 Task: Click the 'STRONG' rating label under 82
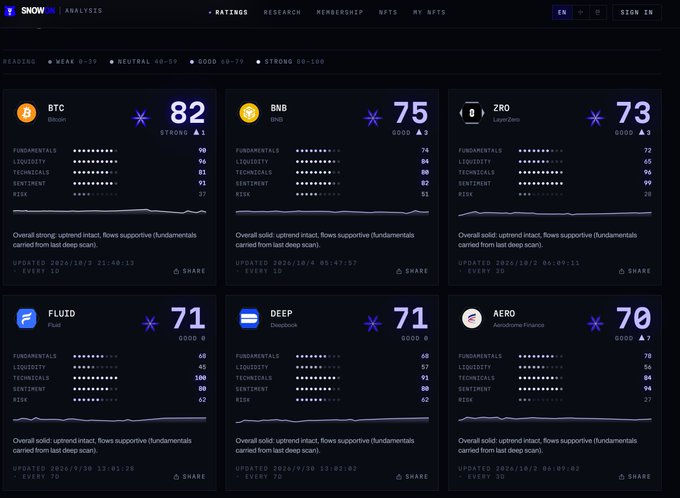coord(174,133)
